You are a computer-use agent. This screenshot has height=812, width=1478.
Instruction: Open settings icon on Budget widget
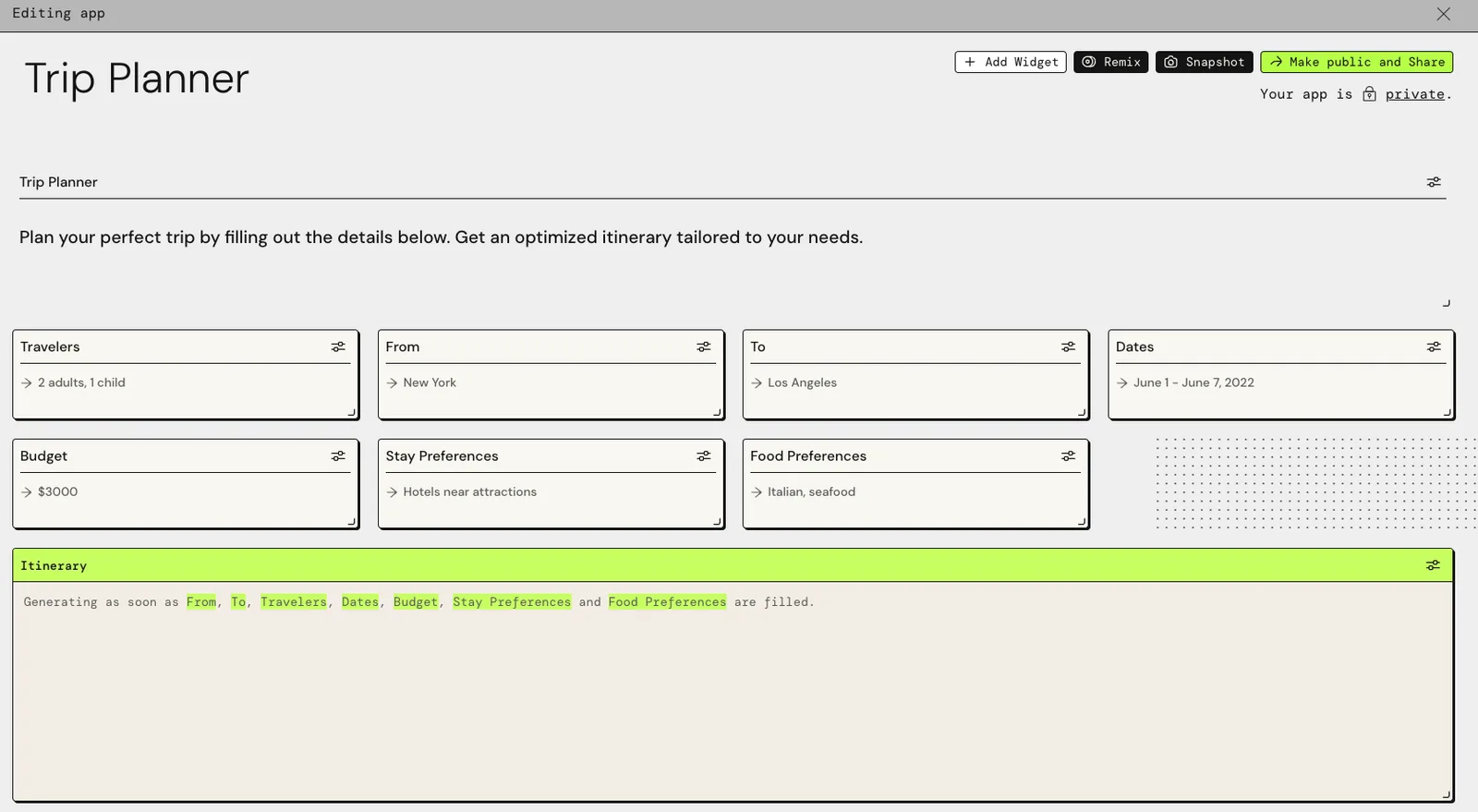338,456
